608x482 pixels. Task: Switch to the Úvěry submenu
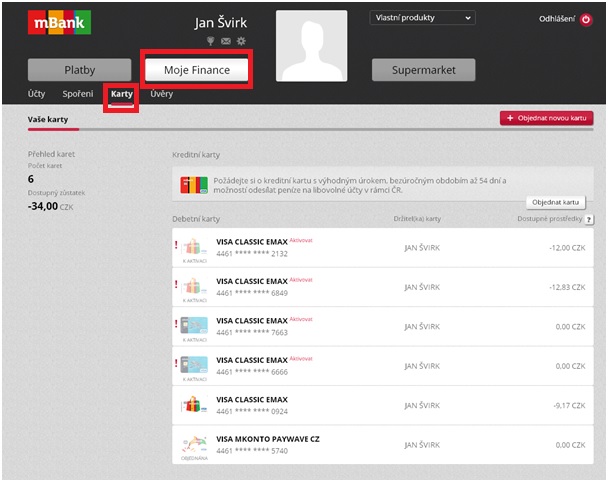[x=162, y=94]
